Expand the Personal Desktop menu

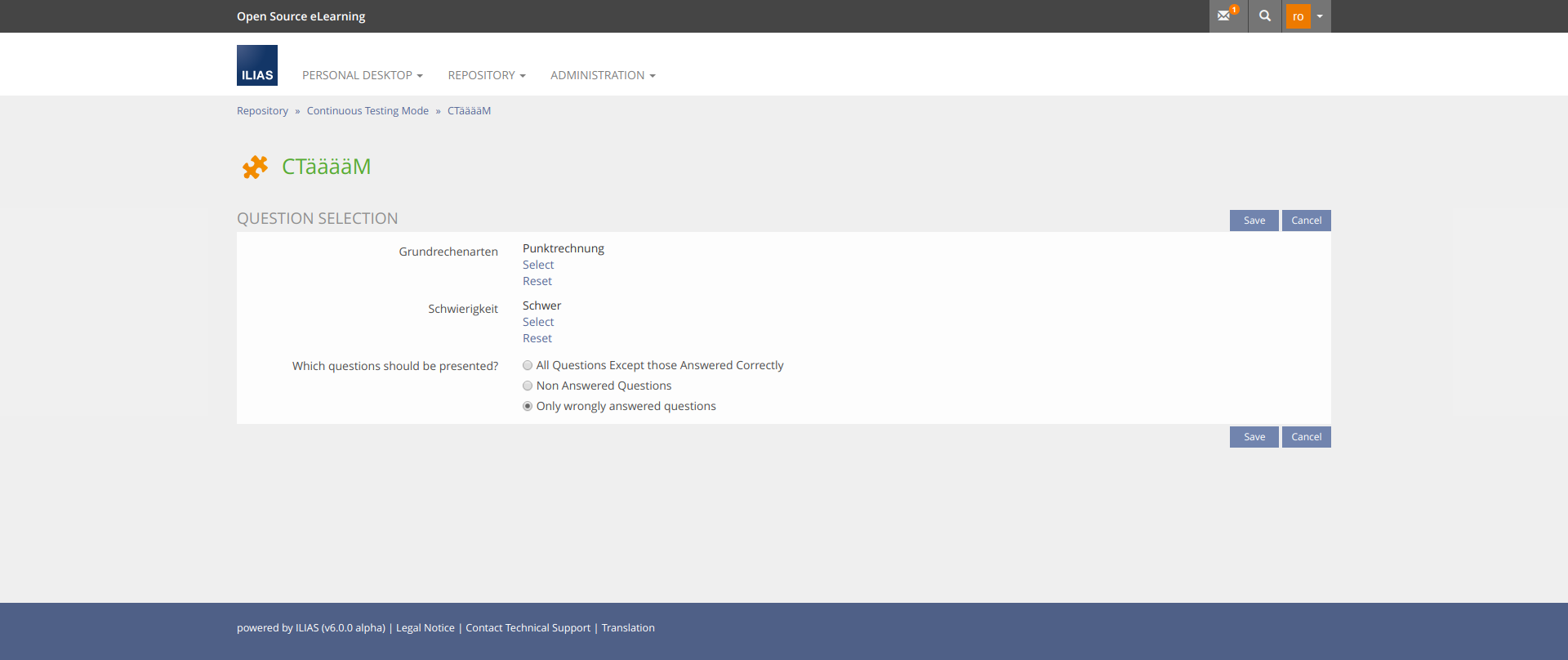click(x=362, y=75)
